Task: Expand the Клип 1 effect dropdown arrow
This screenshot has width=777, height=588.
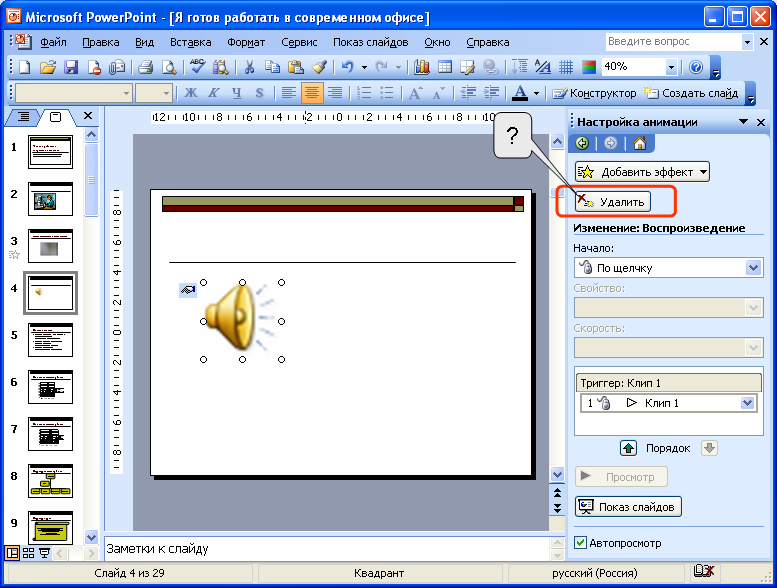Action: click(747, 403)
